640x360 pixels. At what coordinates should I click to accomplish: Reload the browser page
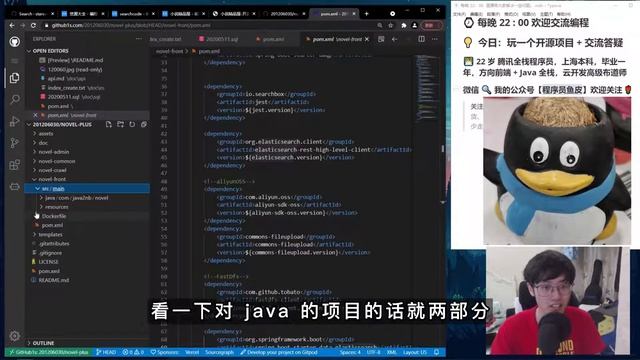[x=33, y=25]
